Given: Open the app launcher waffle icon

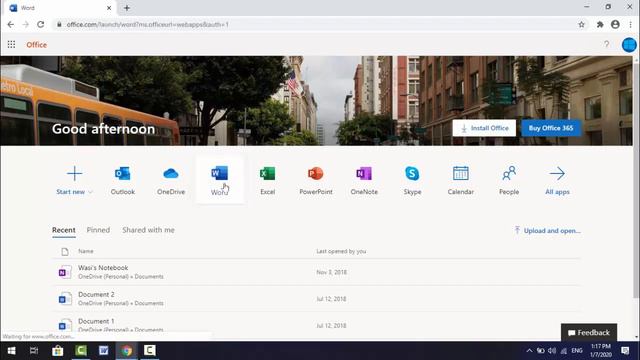Looking at the screenshot, I should pyautogui.click(x=11, y=44).
